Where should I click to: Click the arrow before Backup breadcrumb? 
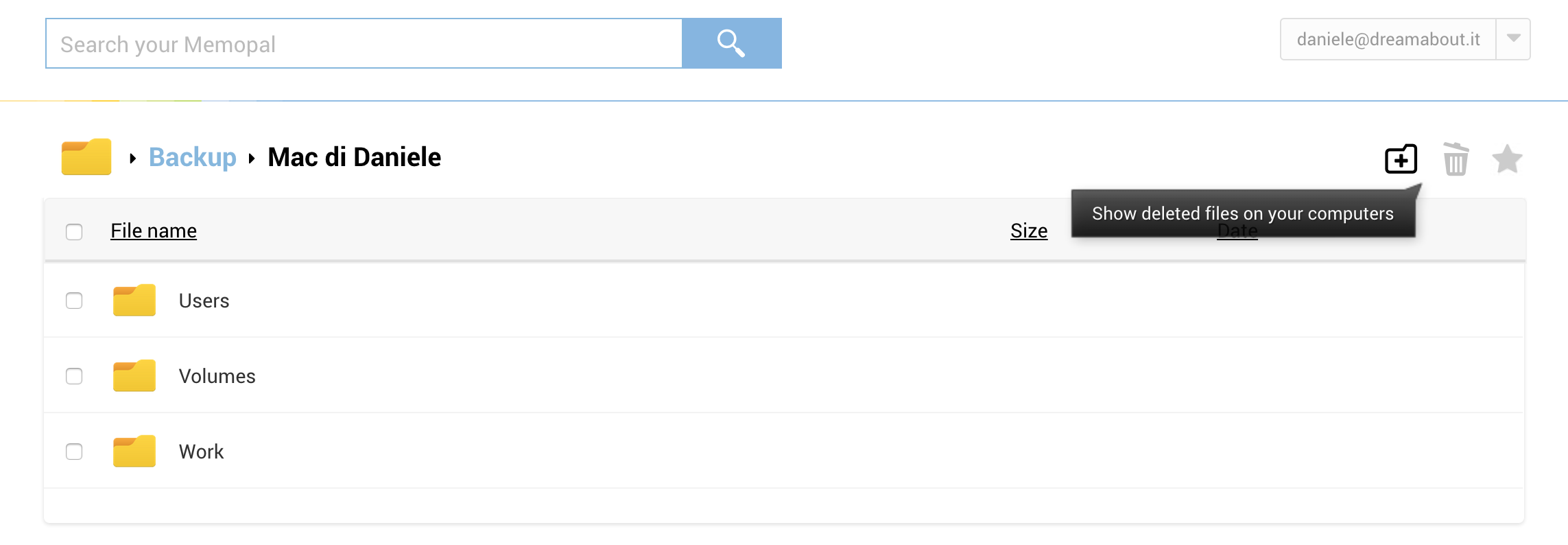[x=133, y=159]
